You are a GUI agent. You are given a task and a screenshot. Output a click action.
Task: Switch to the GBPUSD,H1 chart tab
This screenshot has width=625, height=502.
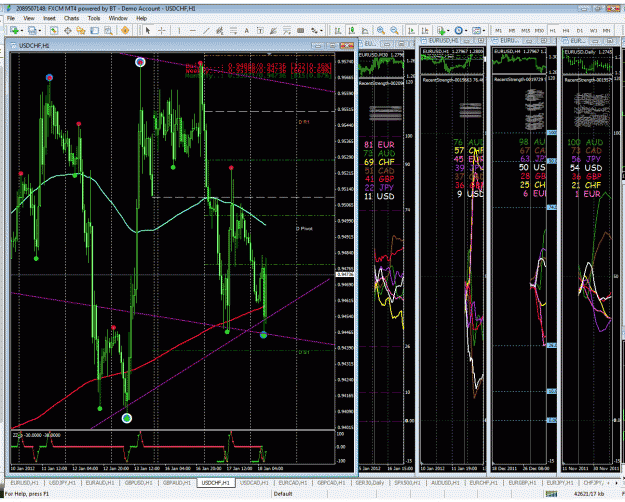(138, 483)
